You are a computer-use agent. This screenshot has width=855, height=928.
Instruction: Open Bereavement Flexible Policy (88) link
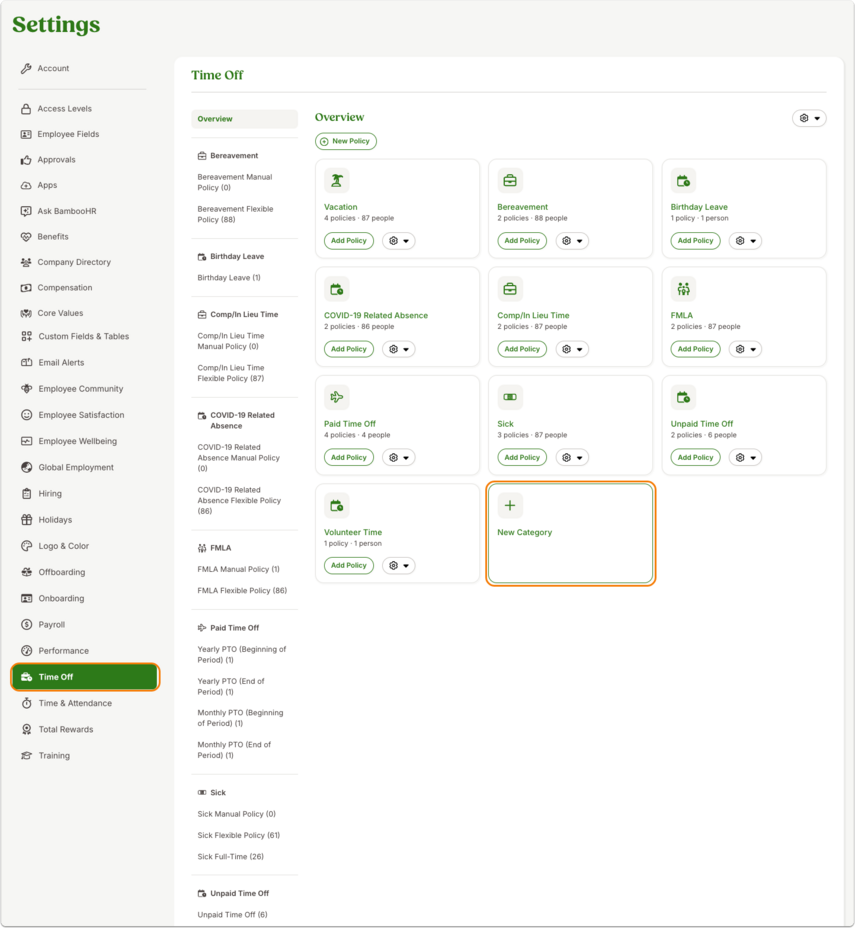coord(235,214)
